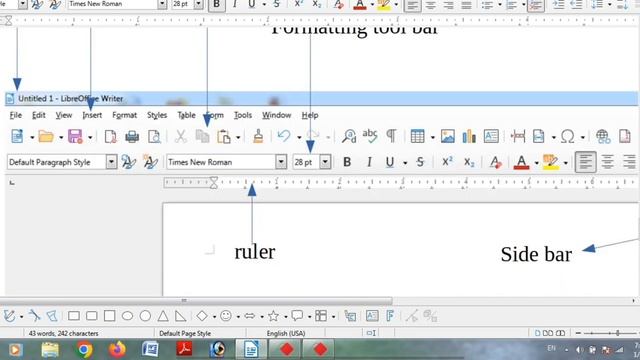Open the Insert menu in the pictured Writer window
This screenshot has height=360, width=640.
pyautogui.click(x=92, y=115)
